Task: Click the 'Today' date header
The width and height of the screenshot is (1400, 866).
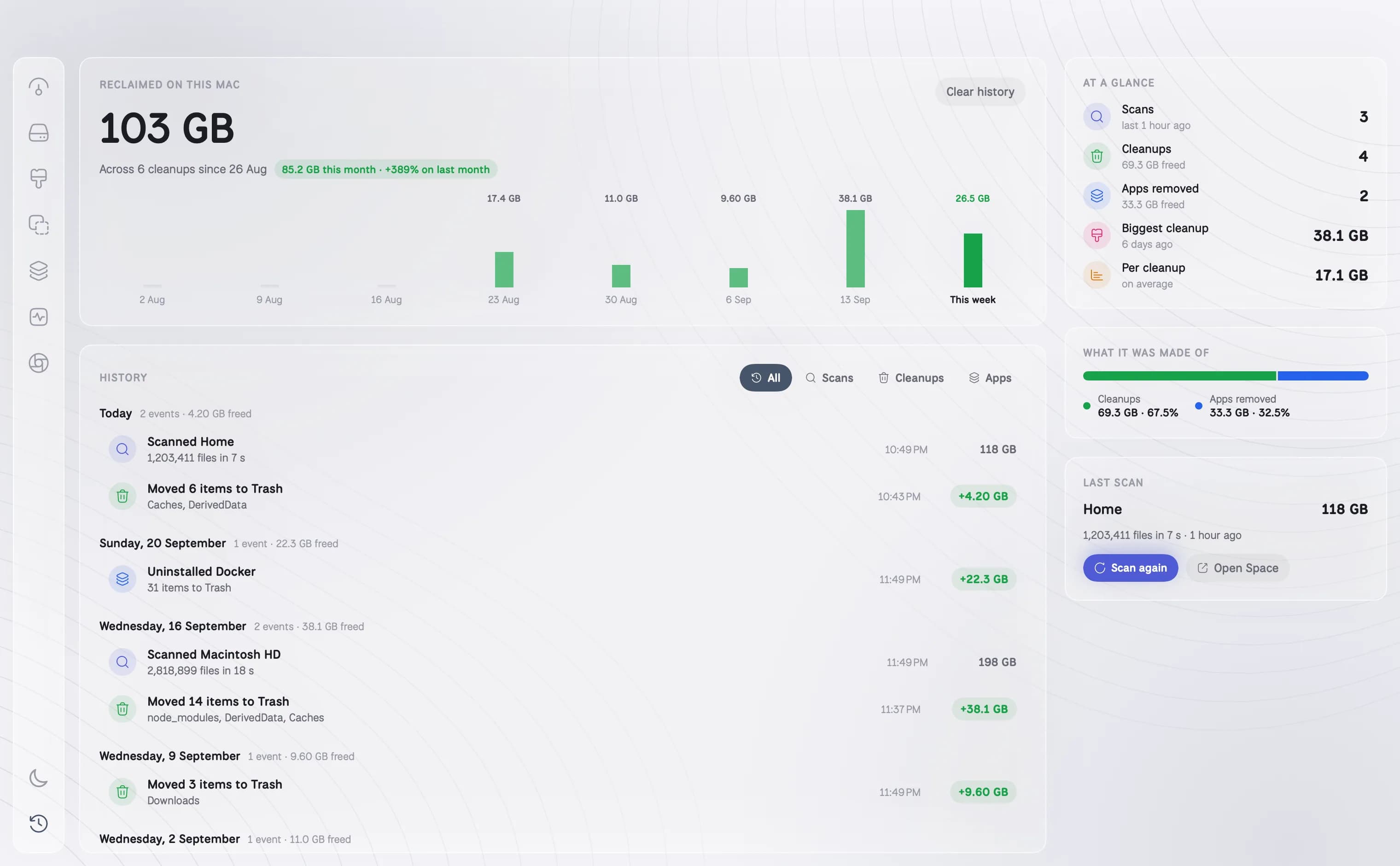Action: [x=116, y=414]
